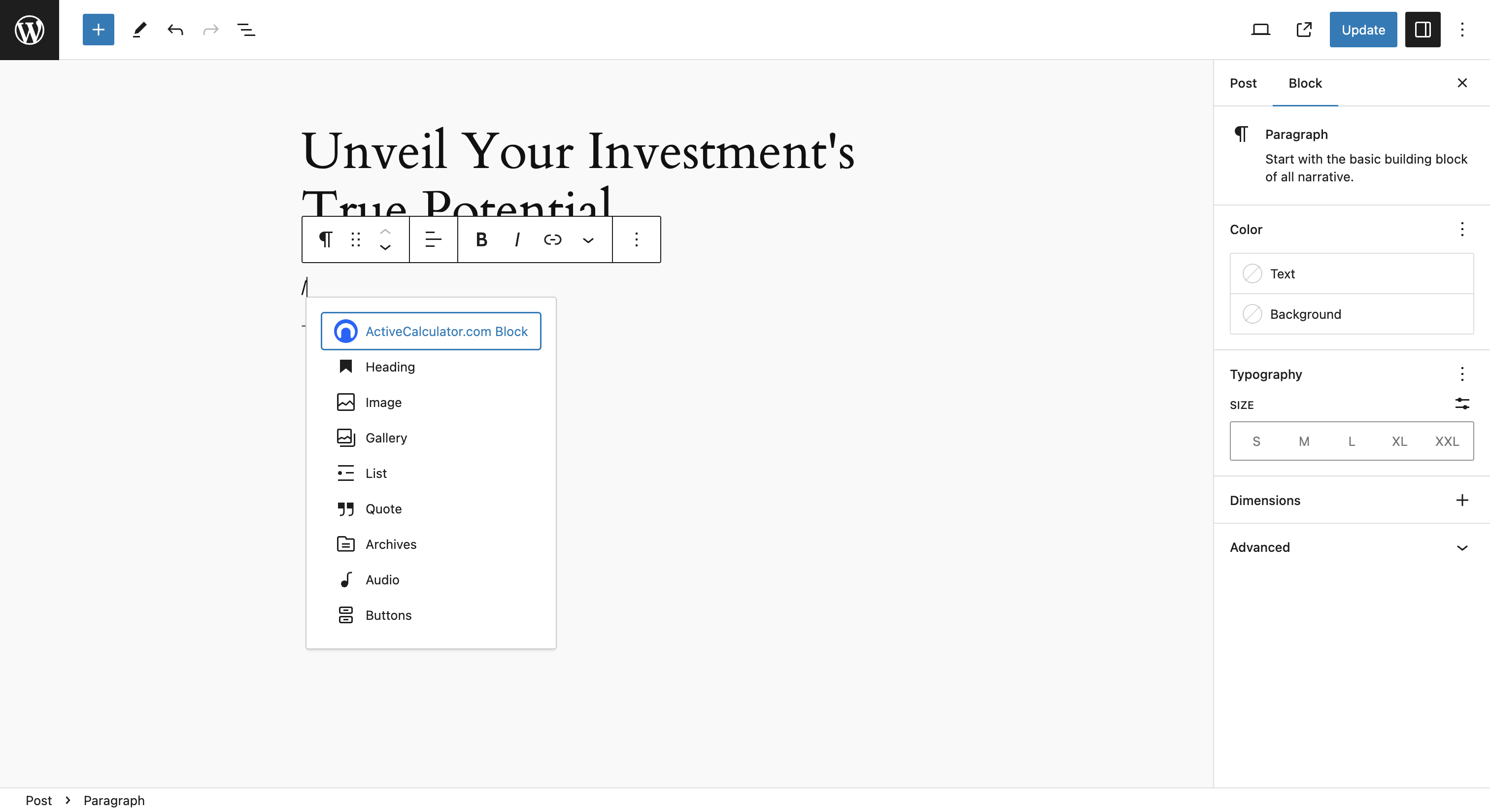The image size is (1490, 812).
Task: Expand the Advanced section
Action: pyautogui.click(x=1351, y=547)
